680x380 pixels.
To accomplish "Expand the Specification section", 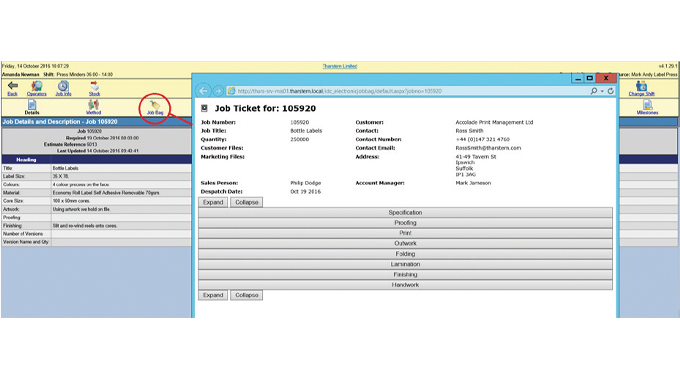I will coord(405,213).
